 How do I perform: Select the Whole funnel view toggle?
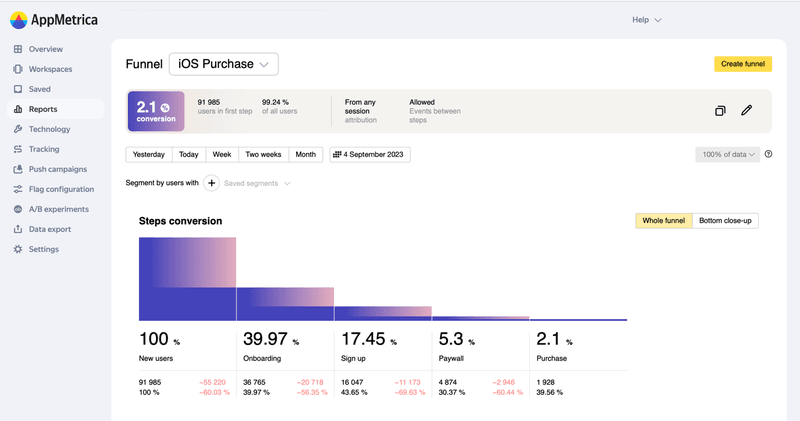click(x=664, y=220)
